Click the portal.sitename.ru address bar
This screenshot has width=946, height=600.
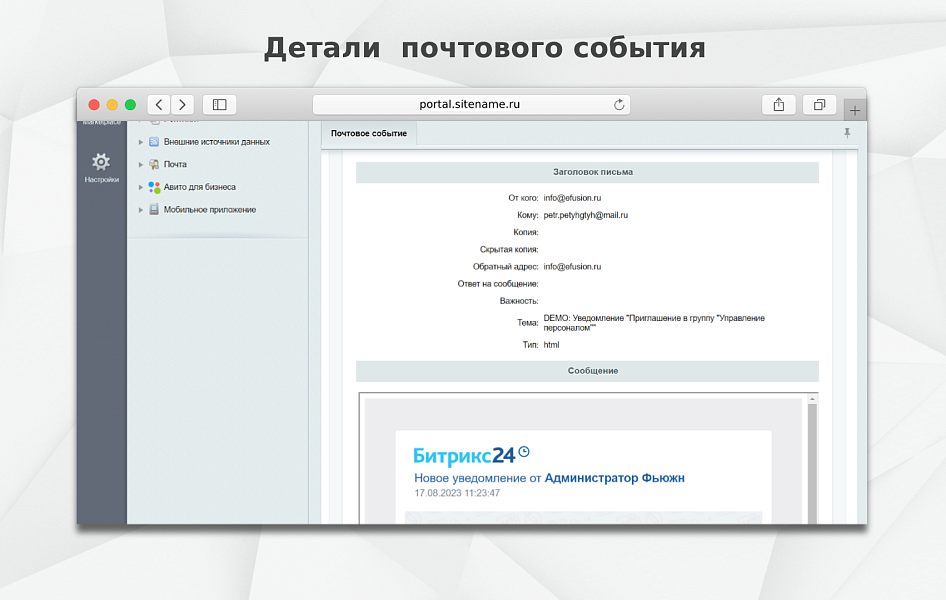click(470, 105)
